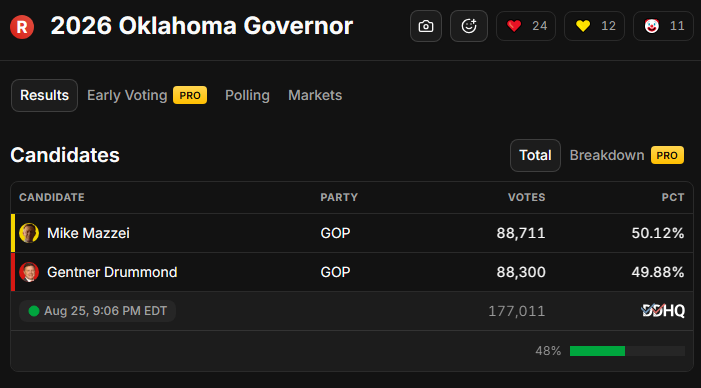This screenshot has height=388, width=701.
Task: Click the DDHQ logo
Action: pyautogui.click(x=663, y=310)
